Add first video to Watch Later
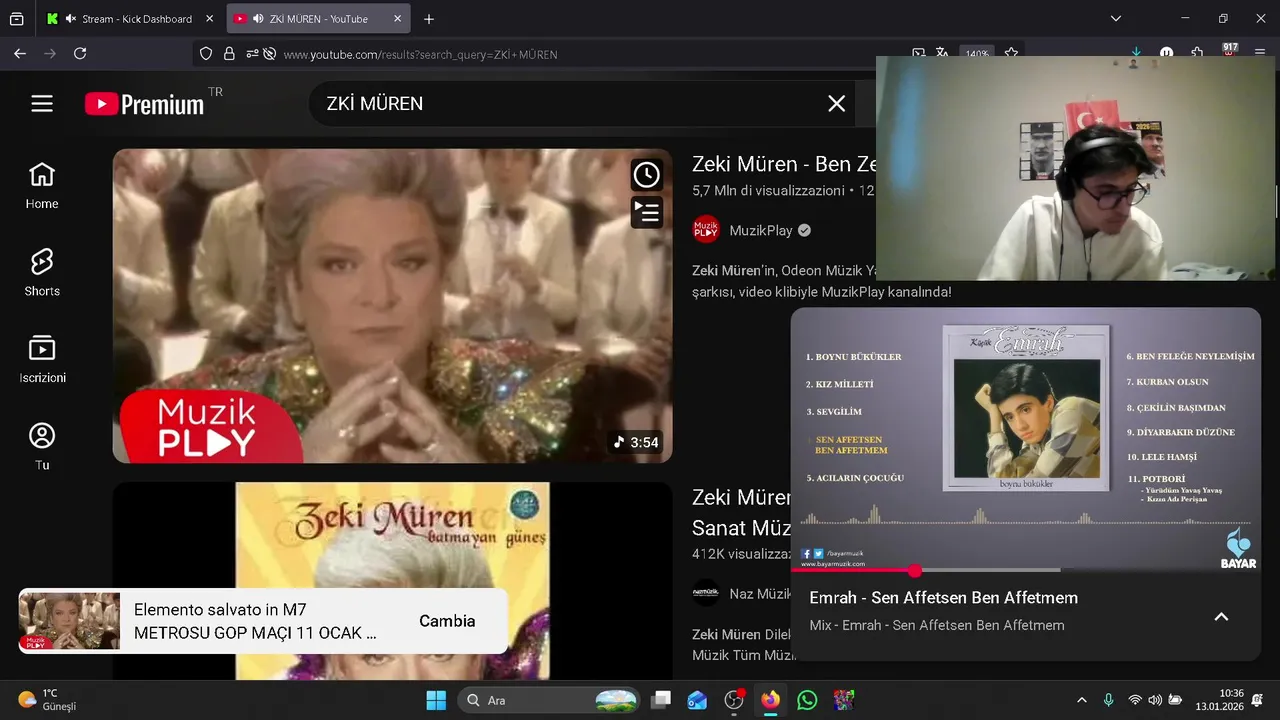This screenshot has height=720, width=1280. (647, 175)
